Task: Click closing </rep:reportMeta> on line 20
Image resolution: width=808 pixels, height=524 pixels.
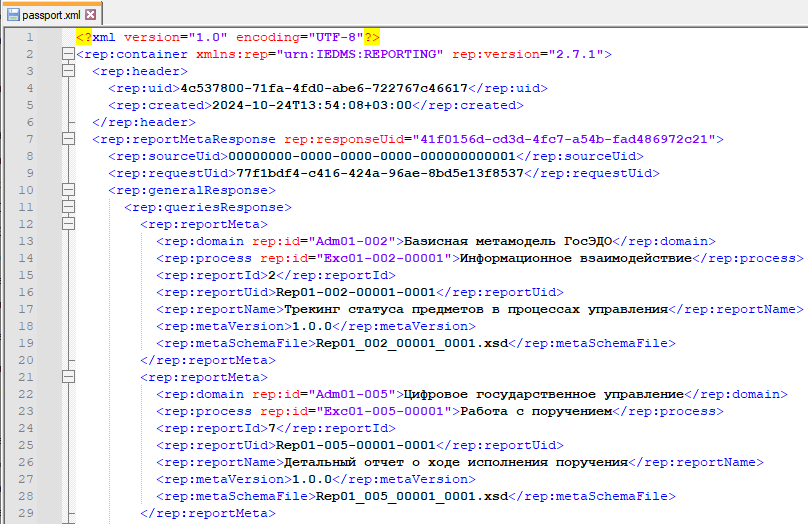Action: 208,360
